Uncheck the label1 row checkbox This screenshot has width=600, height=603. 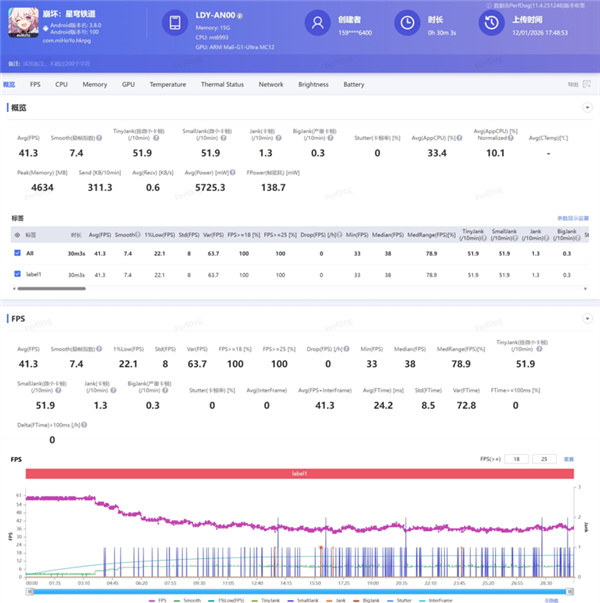pyautogui.click(x=17, y=274)
